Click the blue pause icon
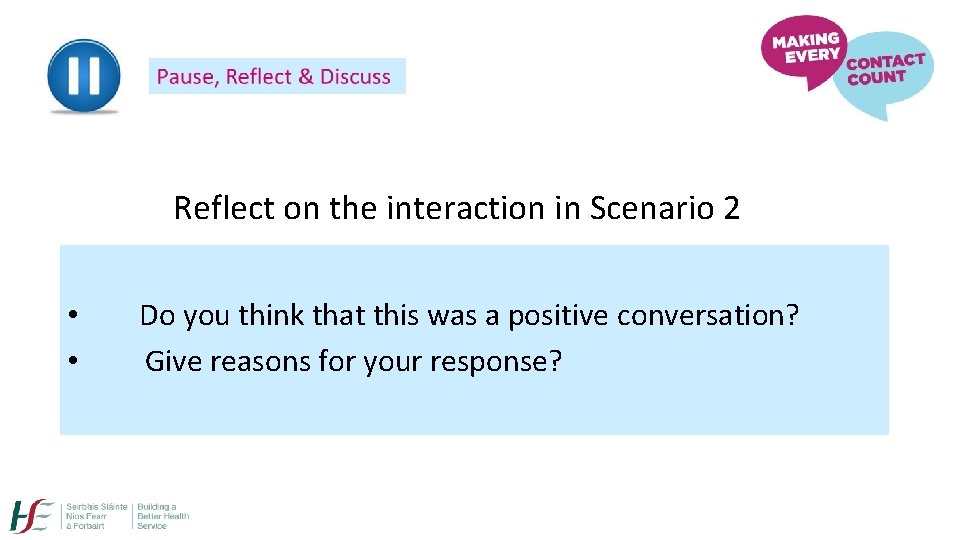This screenshot has height=540, width=960. (x=84, y=76)
